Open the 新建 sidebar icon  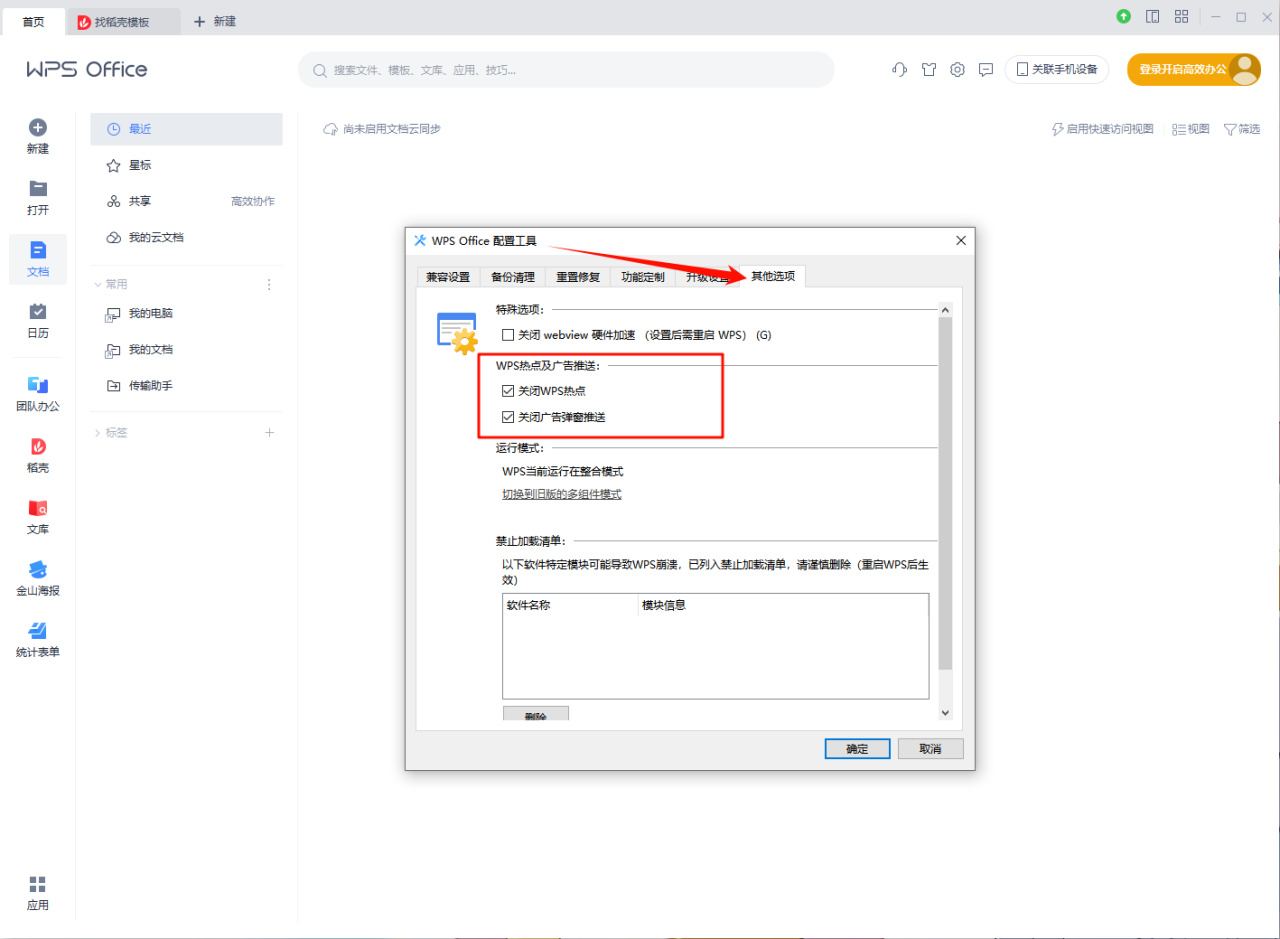[38, 136]
